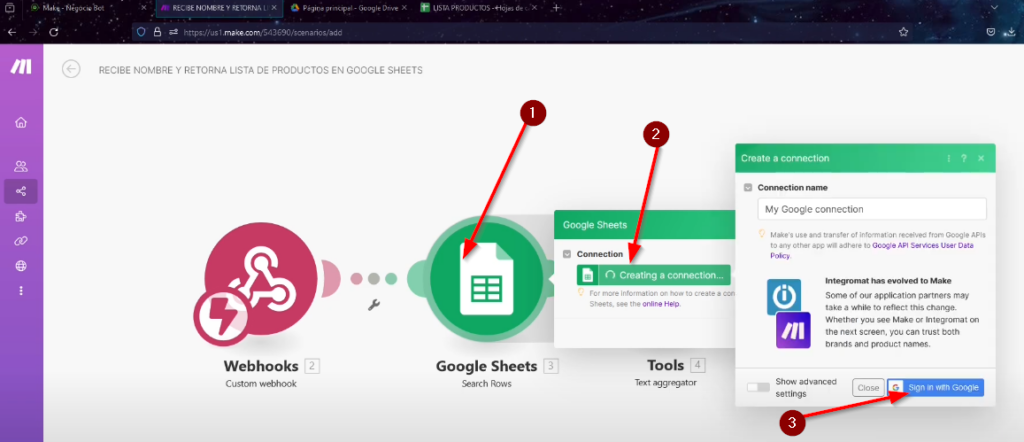
Task: Open the browser tabs list dropdown arrow
Action: pos(993,8)
